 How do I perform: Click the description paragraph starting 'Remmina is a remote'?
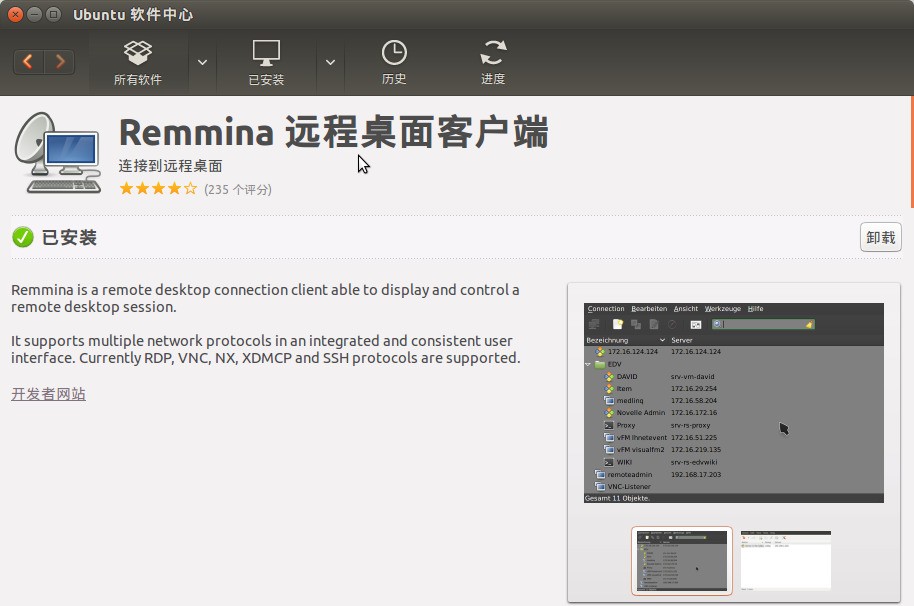pyautogui.click(x=265, y=298)
